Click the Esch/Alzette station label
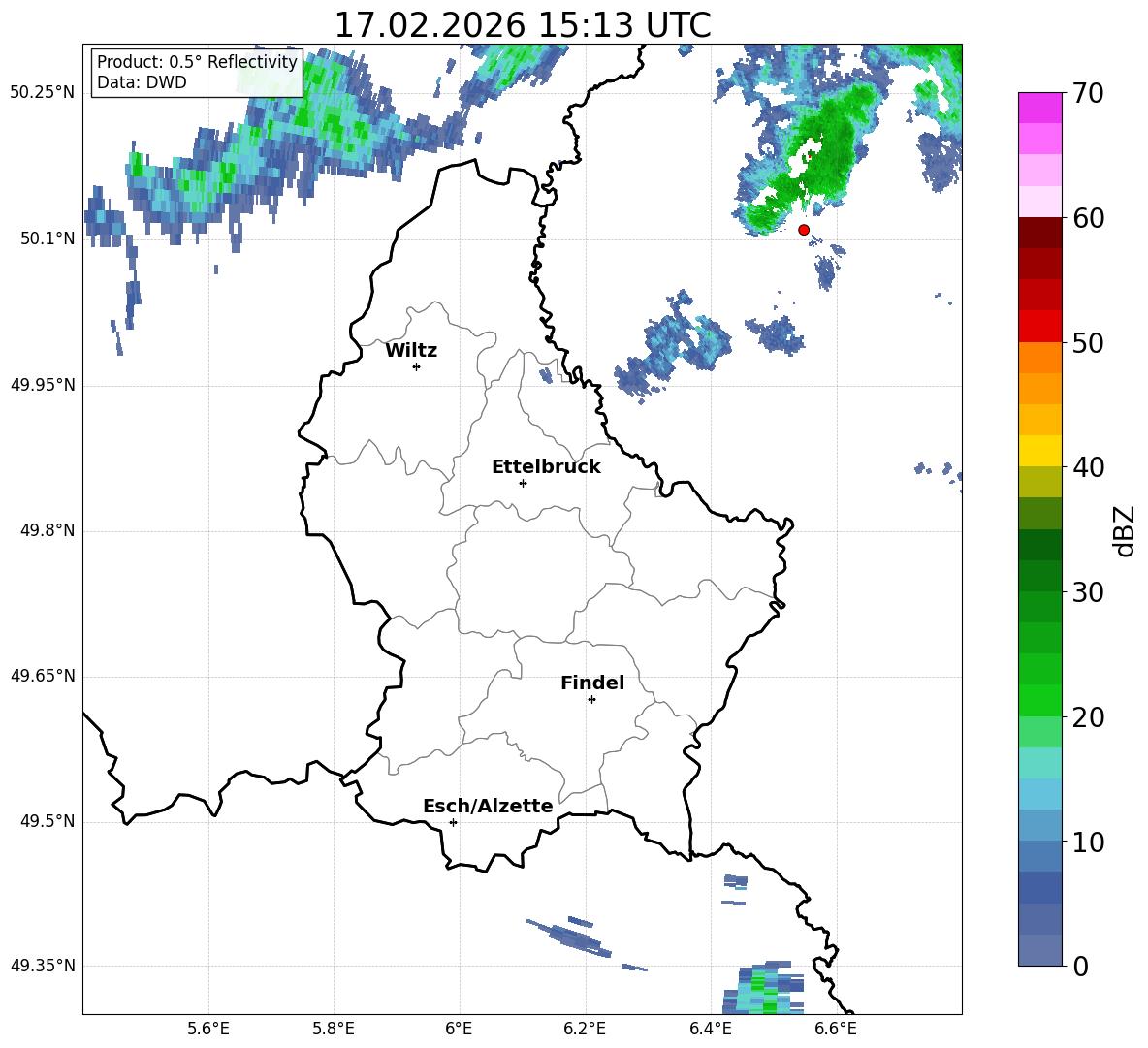Viewport: 1148px width, 1048px height. pyautogui.click(x=488, y=806)
